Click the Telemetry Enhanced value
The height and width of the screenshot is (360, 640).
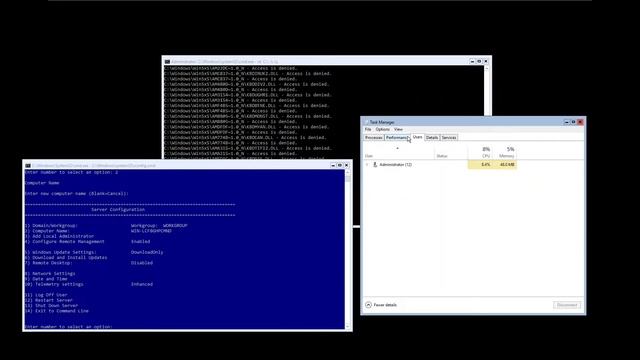point(142,284)
